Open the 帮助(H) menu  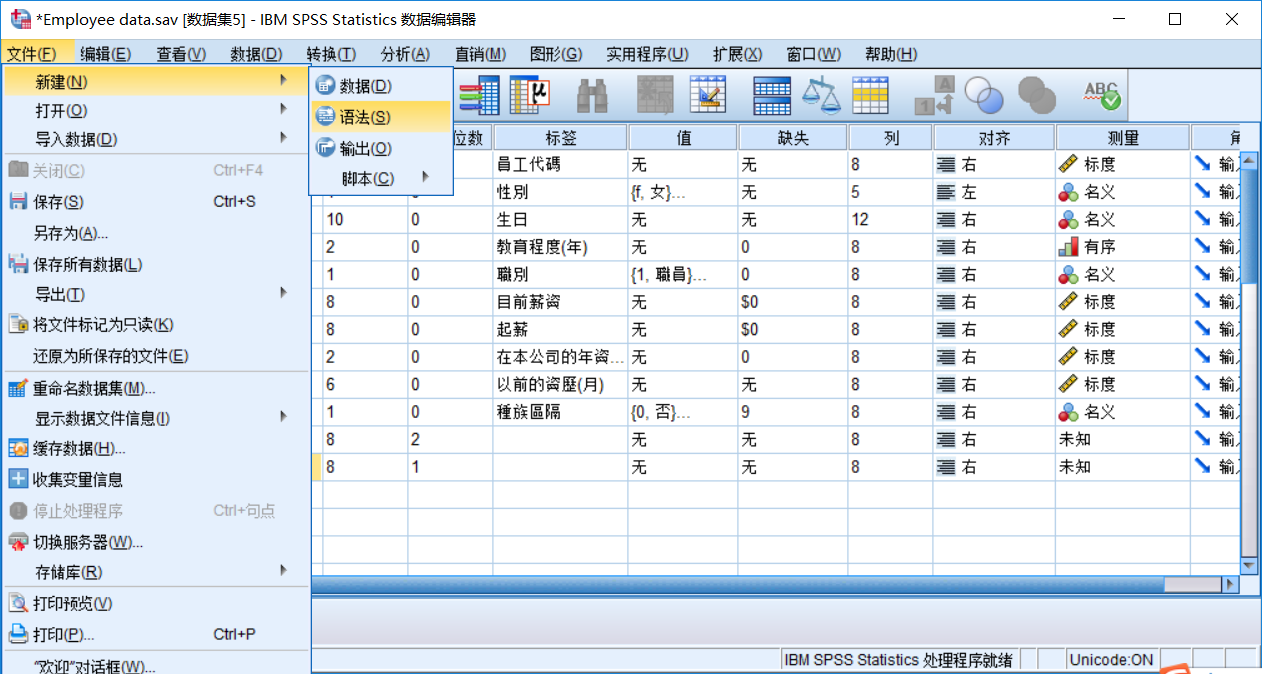click(x=891, y=54)
